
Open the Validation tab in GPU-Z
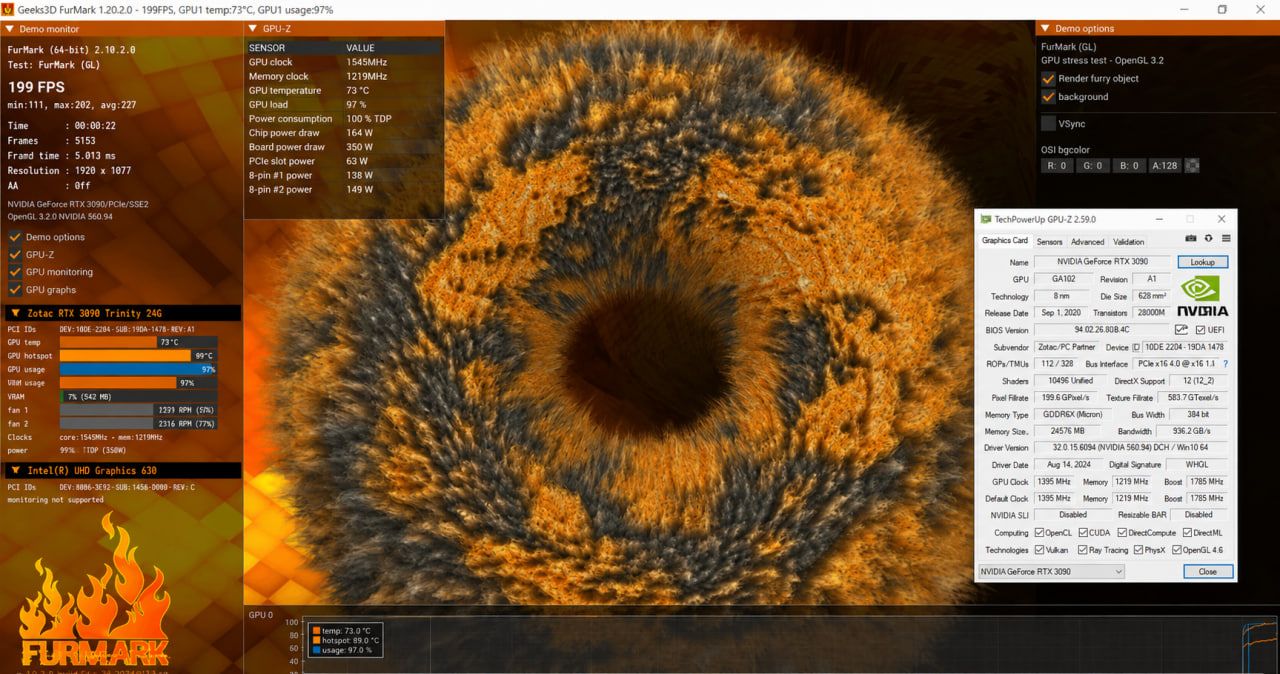[x=1129, y=242]
